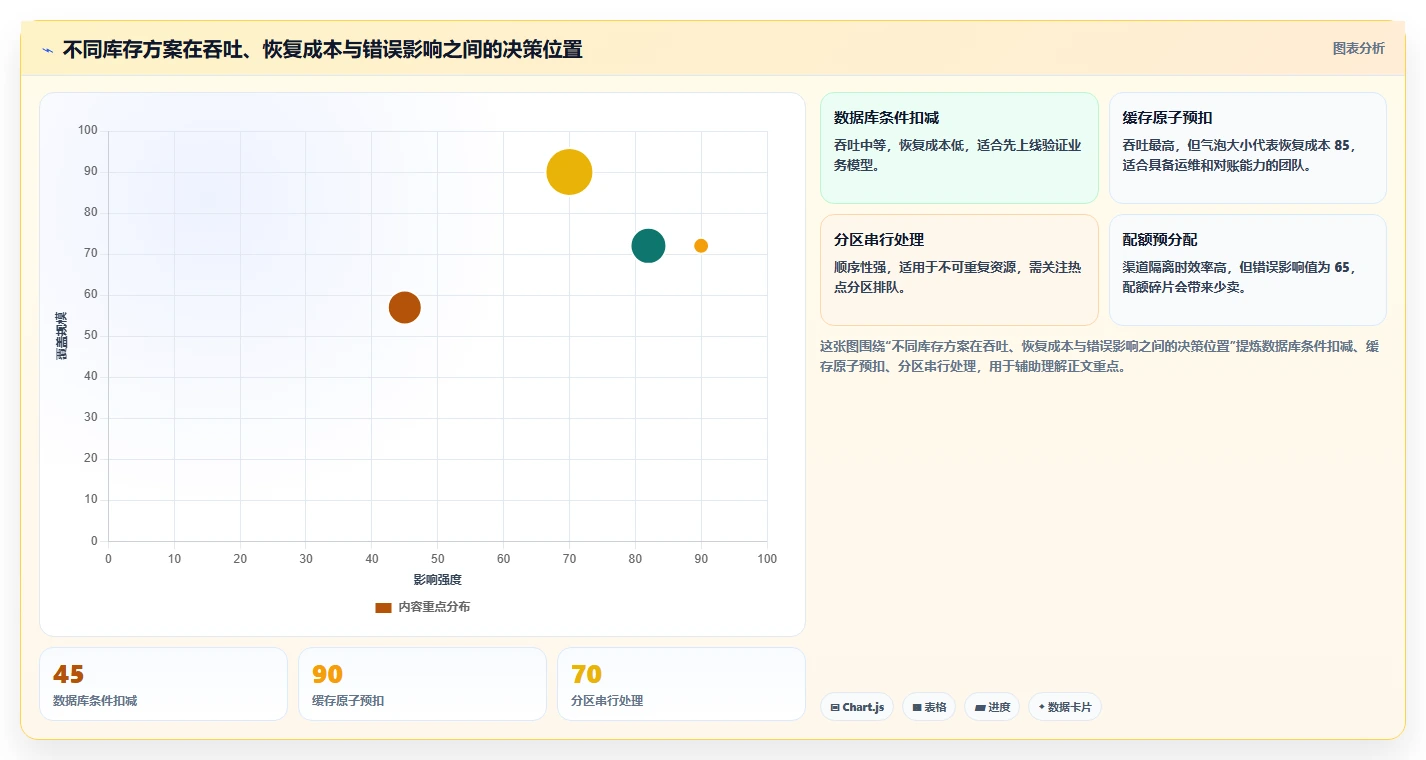Open the 缓存原子预扣 info card
Viewport: 1426px width, 760px height.
[1247, 148]
